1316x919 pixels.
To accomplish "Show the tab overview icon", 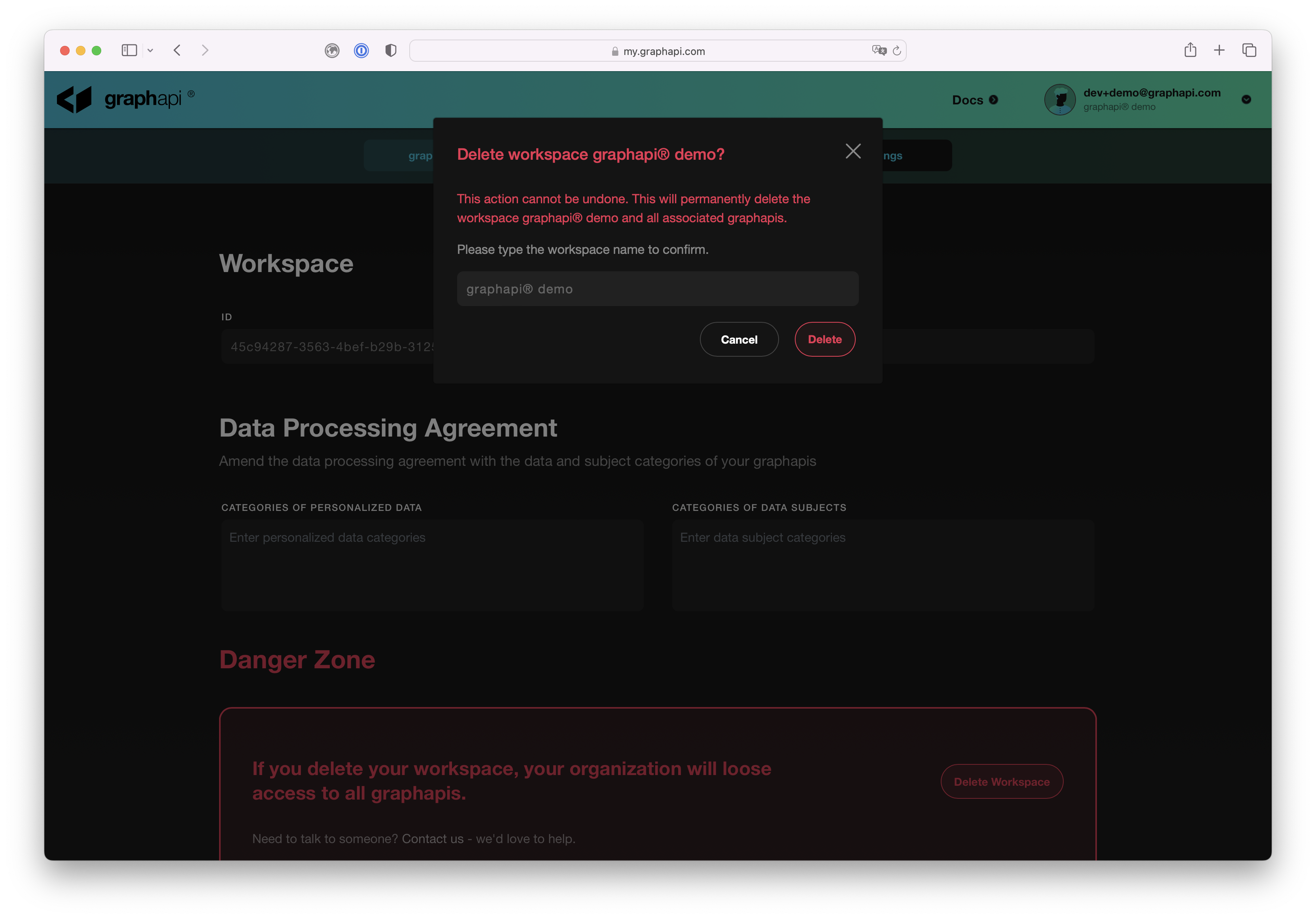I will pos(1249,51).
